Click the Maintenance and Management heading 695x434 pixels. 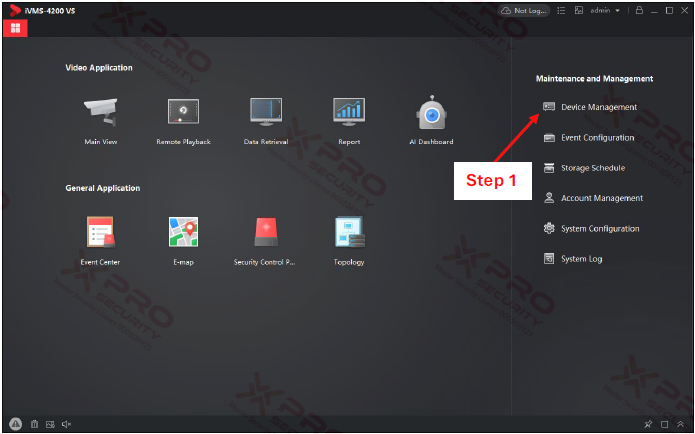tap(594, 78)
